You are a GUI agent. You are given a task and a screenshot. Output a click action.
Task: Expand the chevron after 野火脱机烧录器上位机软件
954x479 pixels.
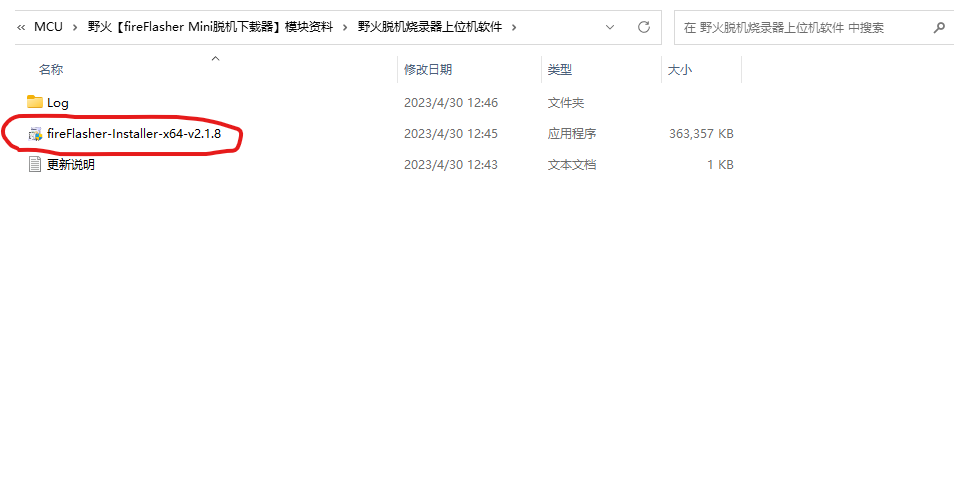(514, 27)
